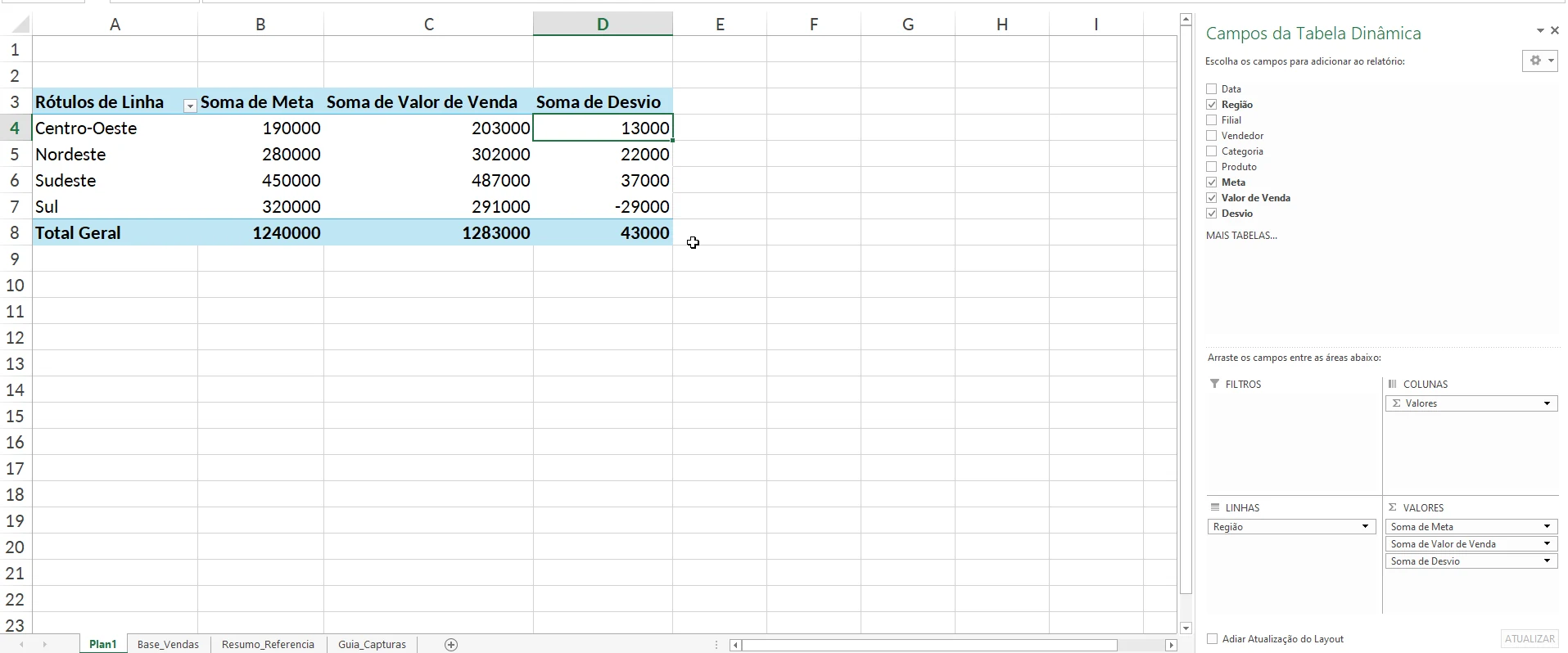The image size is (1568, 653).
Task: Check the Produto field checkbox
Action: [x=1212, y=167]
